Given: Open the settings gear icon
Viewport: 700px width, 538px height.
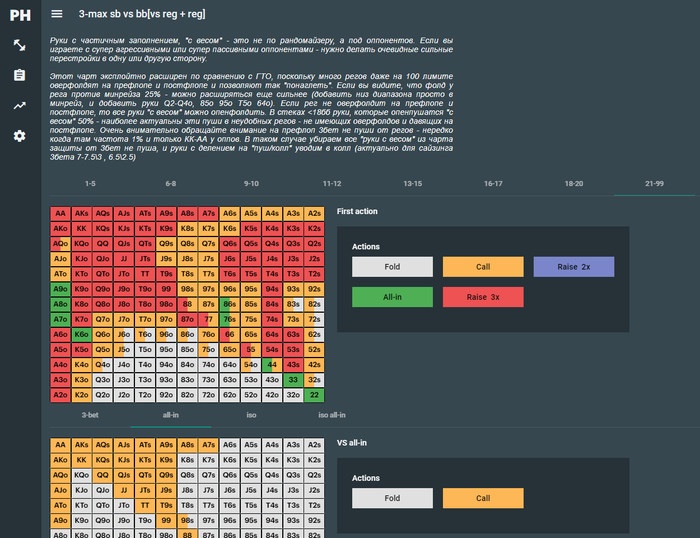Looking at the screenshot, I should [20, 136].
